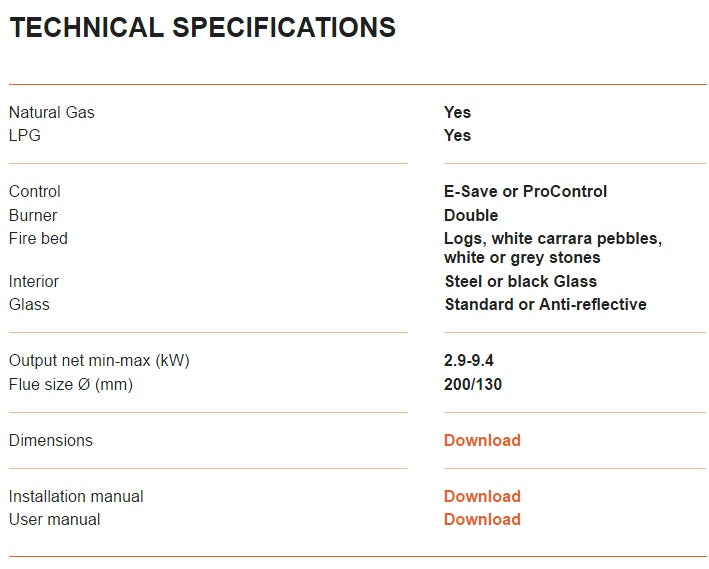This screenshot has height=569, width=709.
Task: Click the Burner label
Action: (x=33, y=215)
